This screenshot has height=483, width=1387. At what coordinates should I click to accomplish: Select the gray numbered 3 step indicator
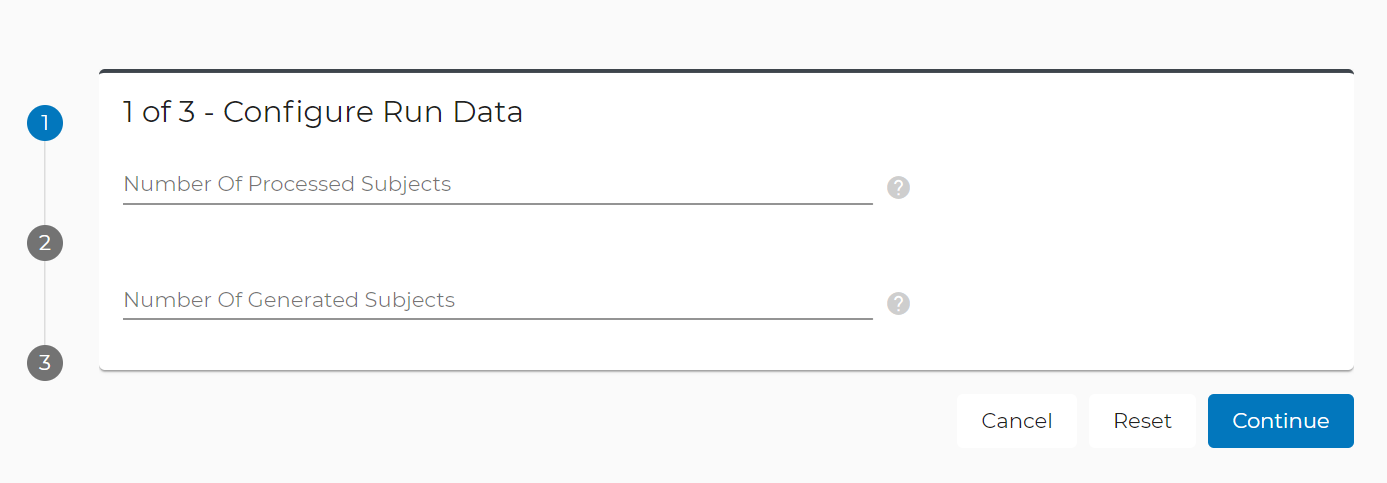[45, 362]
